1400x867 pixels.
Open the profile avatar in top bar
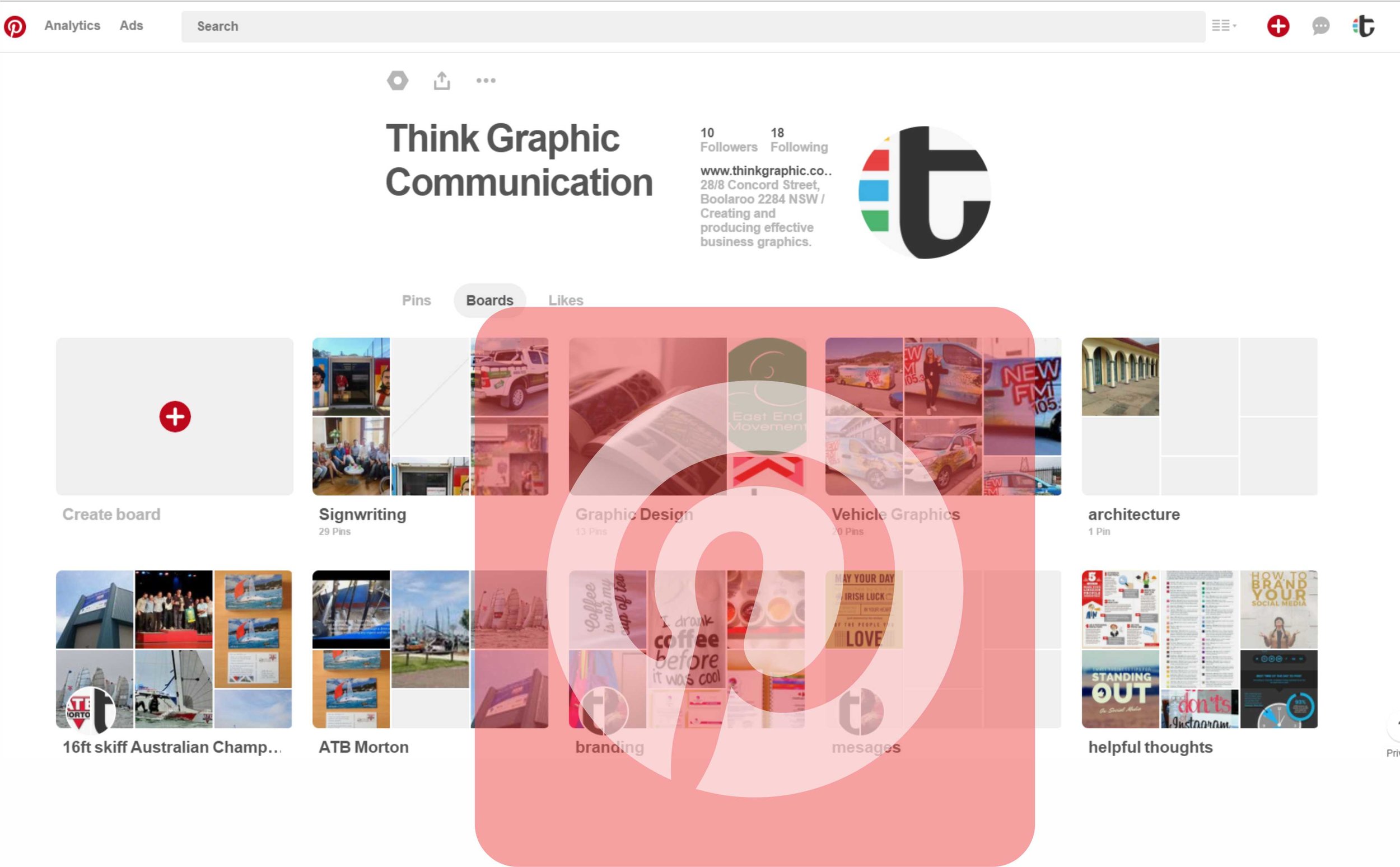tap(1364, 26)
